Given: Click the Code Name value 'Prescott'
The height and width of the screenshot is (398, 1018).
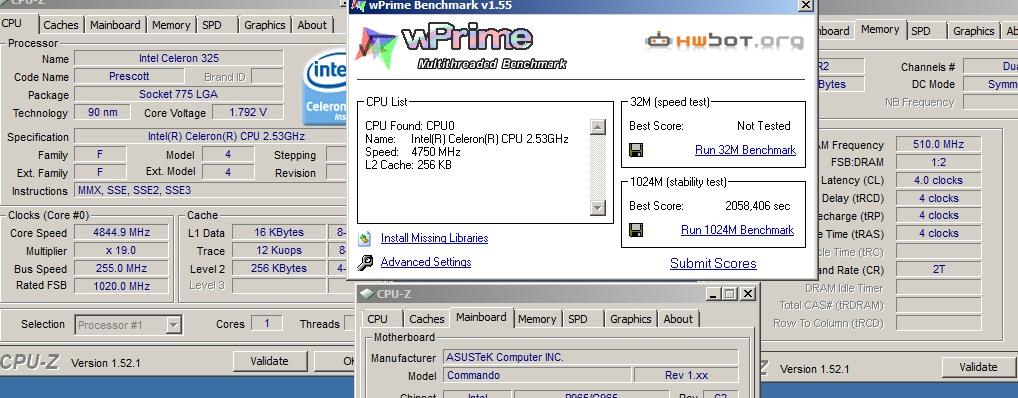Looking at the screenshot, I should click(x=129, y=77).
